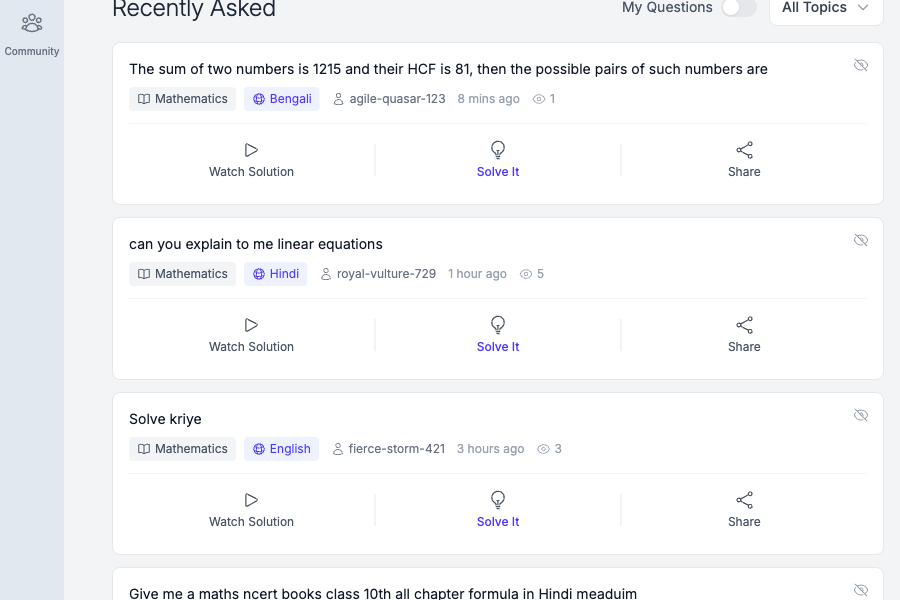Open the Community sidebar icon

click(32, 23)
